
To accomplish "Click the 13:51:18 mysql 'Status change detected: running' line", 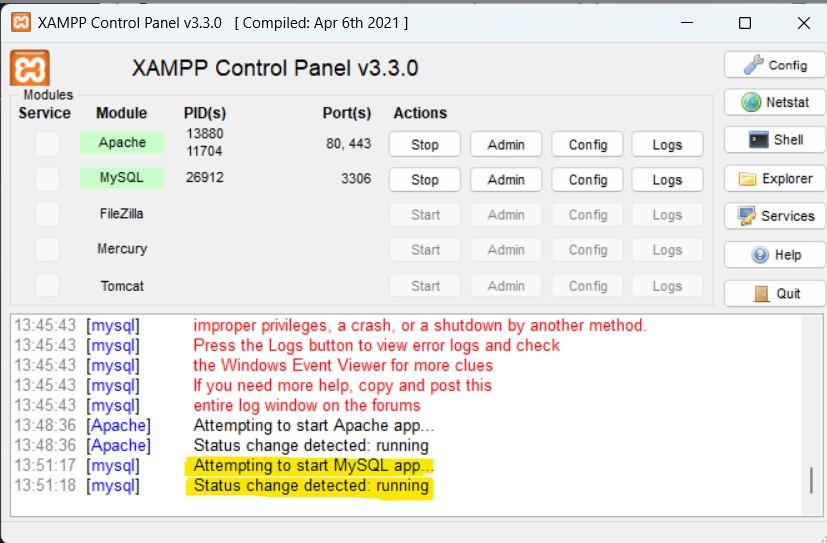I will click(311, 486).
